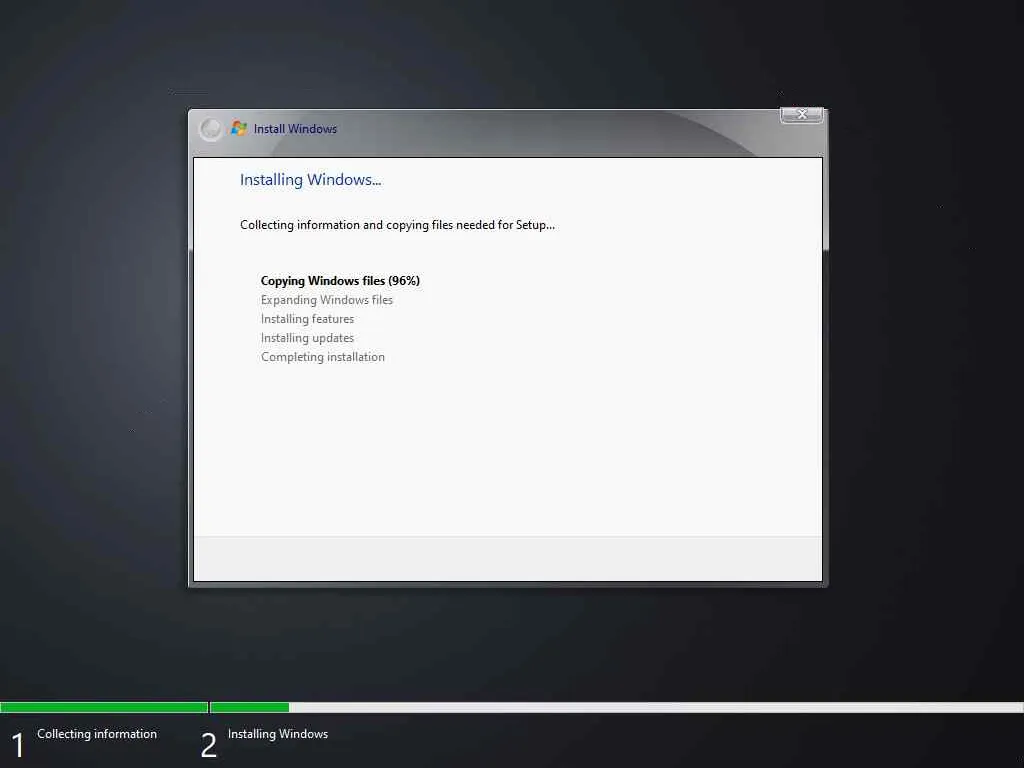1024x768 pixels.
Task: Close the Install Windows dialog
Action: click(801, 115)
